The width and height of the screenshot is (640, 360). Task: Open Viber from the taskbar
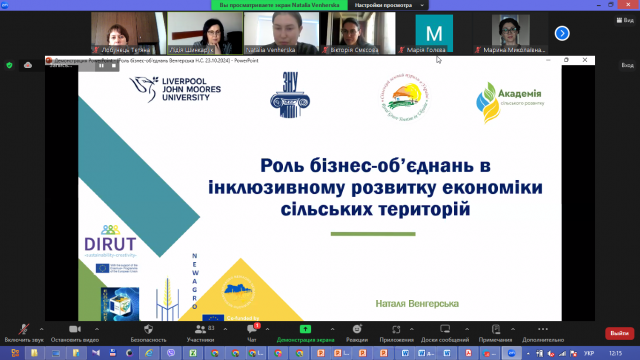coord(171,353)
